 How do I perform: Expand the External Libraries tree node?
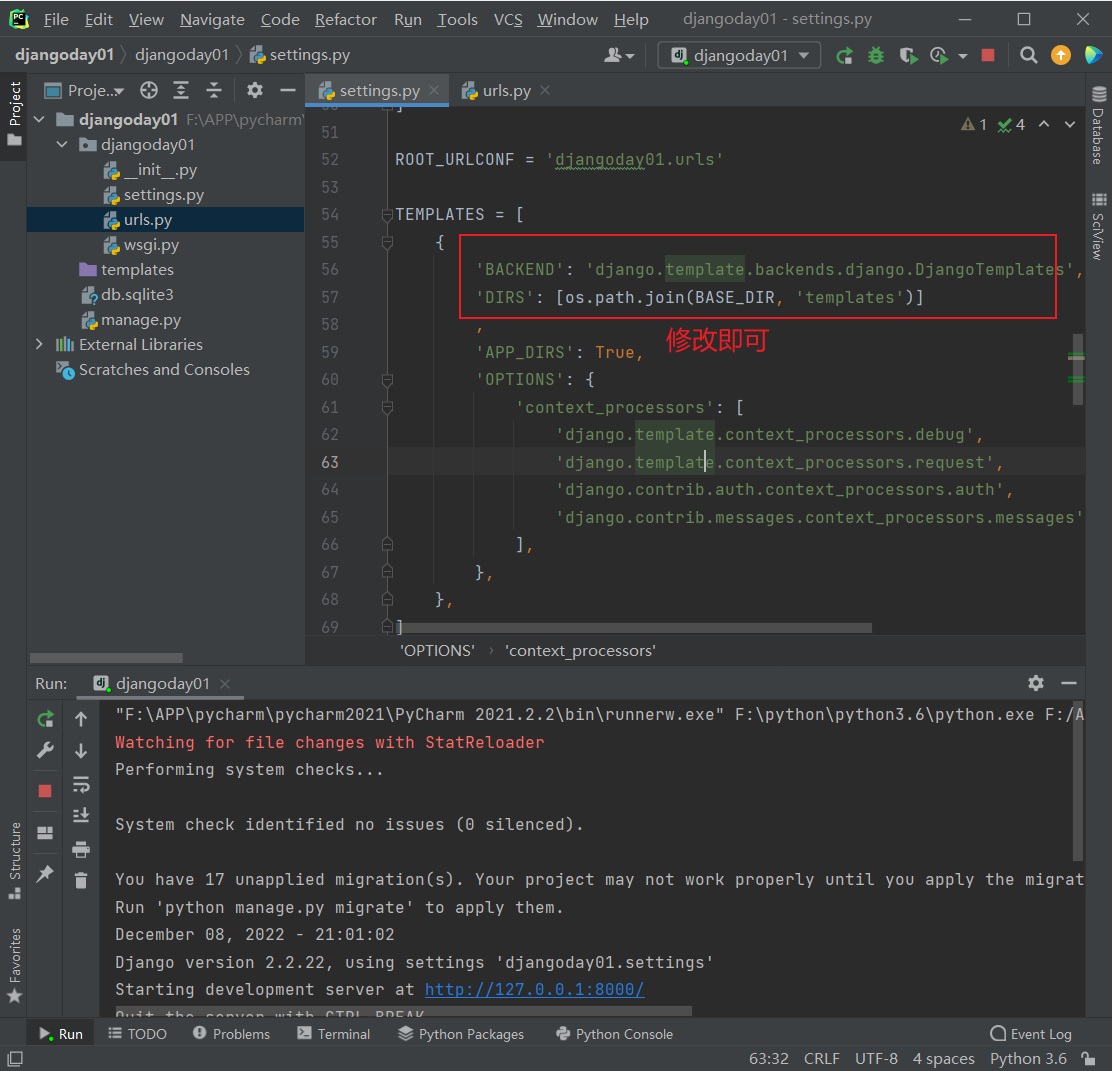tap(39, 344)
